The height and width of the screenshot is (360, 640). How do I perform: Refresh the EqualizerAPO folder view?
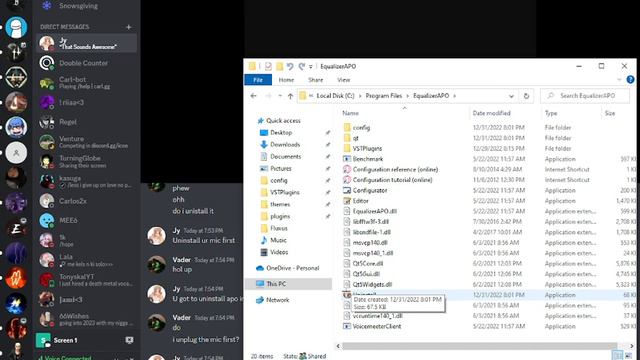pos(526,96)
